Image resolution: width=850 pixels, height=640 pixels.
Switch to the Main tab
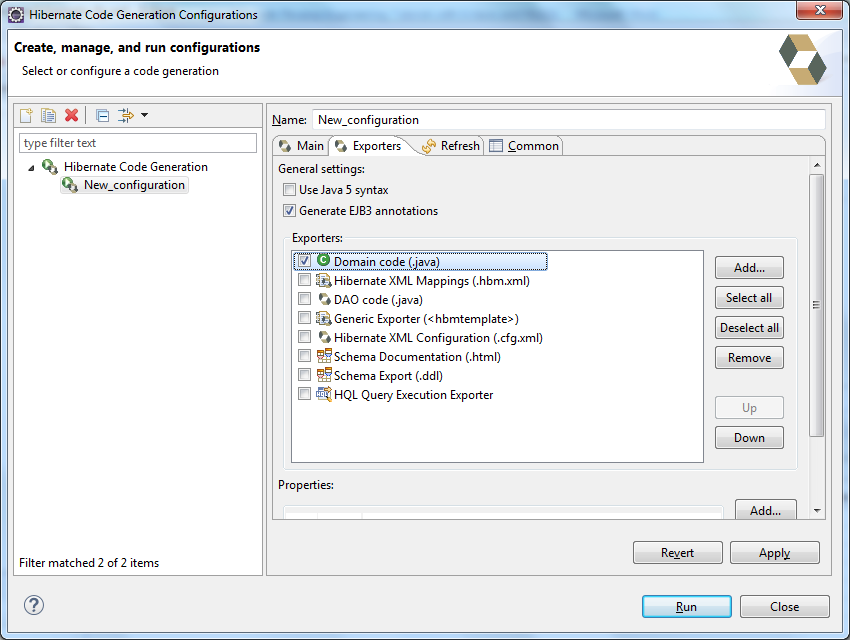pos(301,146)
